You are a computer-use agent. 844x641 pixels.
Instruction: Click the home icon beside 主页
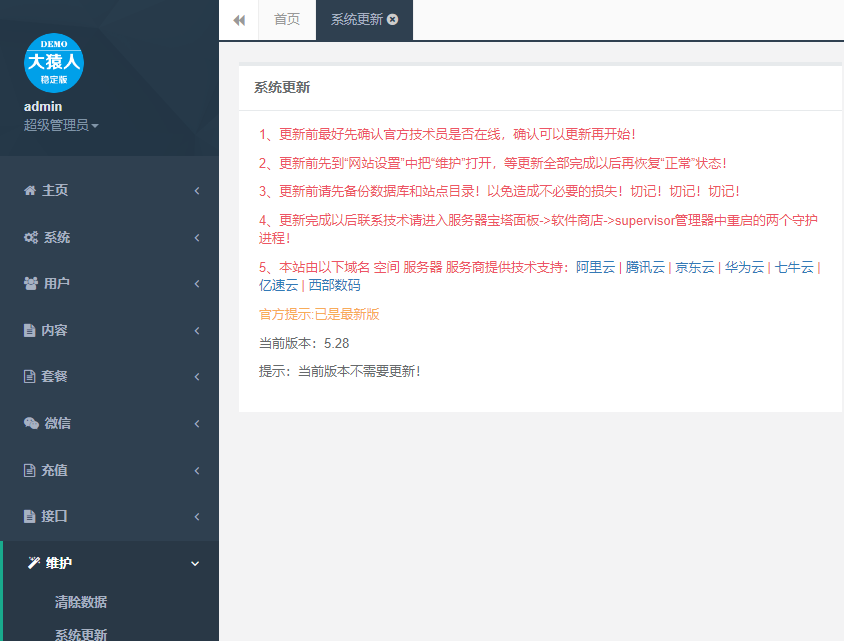30,191
